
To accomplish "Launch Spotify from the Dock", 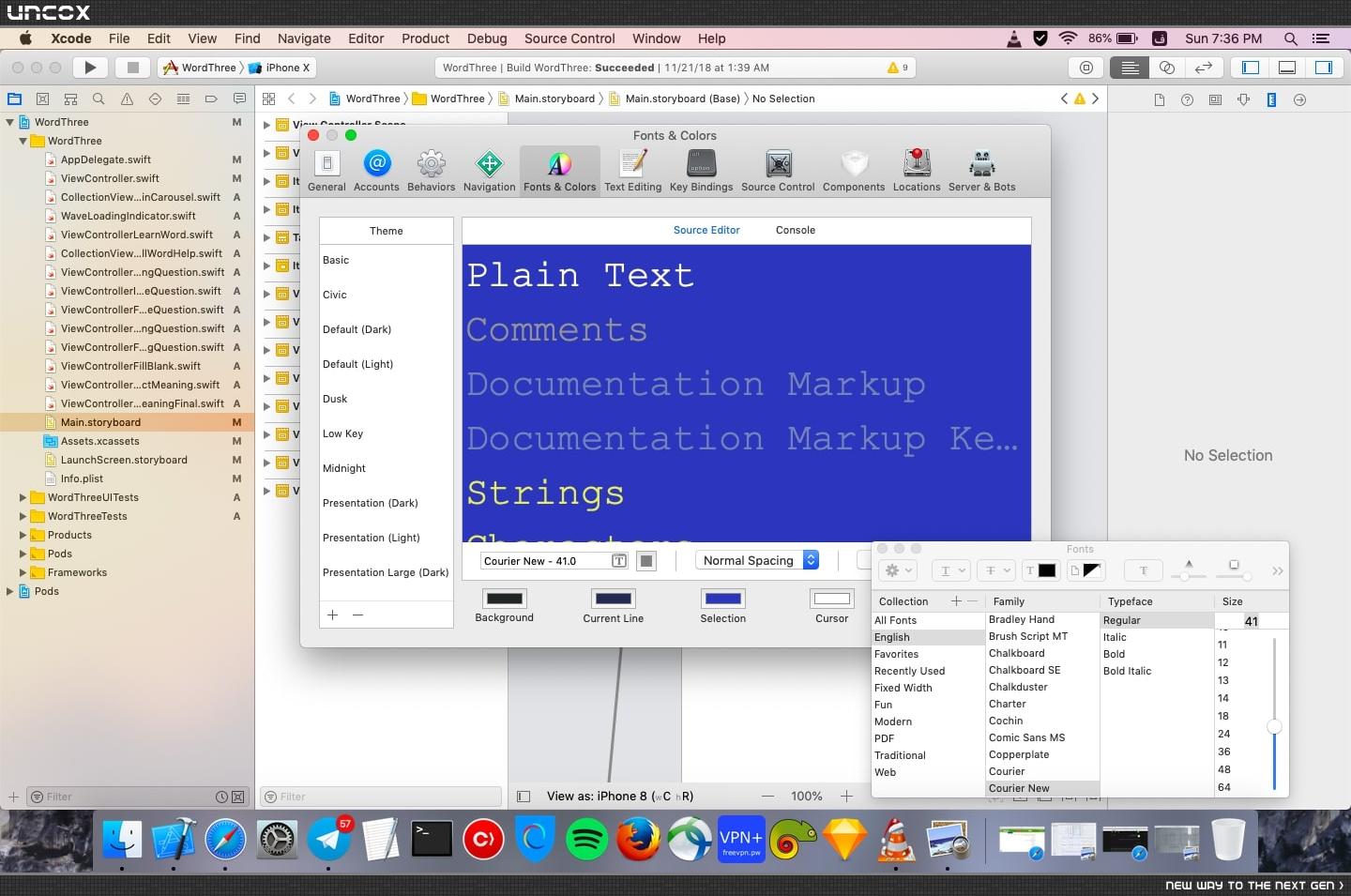I will tap(587, 840).
